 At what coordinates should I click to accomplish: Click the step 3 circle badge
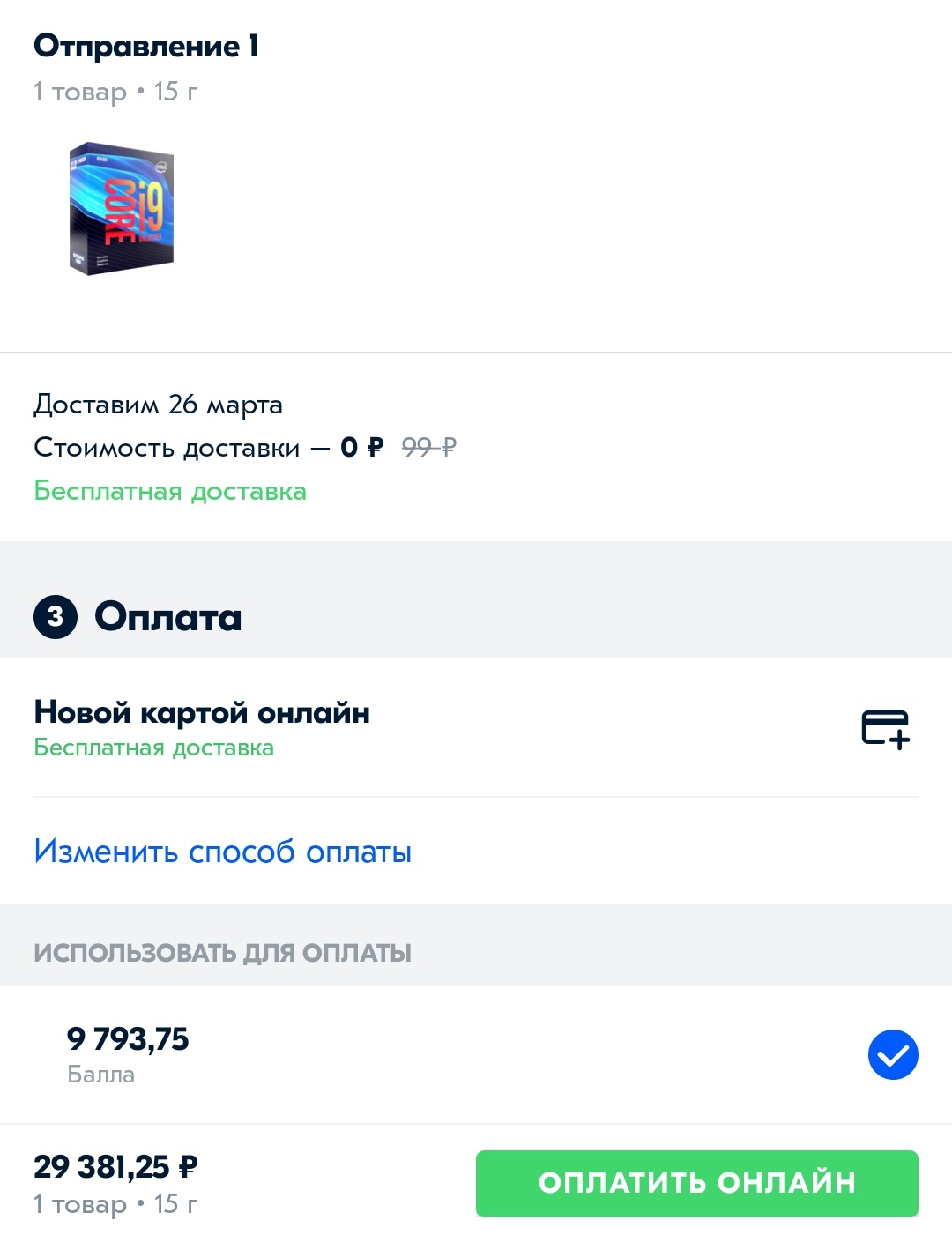click(56, 617)
